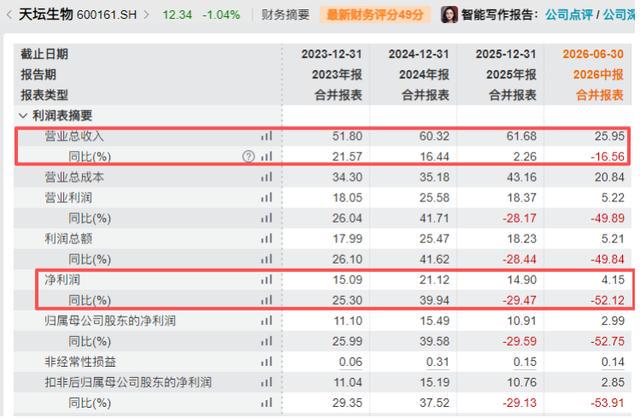
Task: Go back with the left arrow before 天坛生物
Action: pyautogui.click(x=9, y=15)
